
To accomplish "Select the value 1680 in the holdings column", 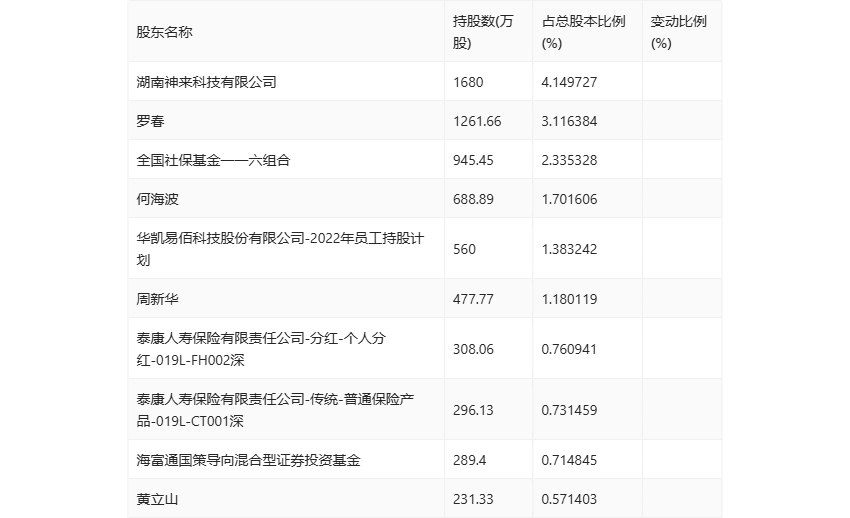I will coord(468,82).
